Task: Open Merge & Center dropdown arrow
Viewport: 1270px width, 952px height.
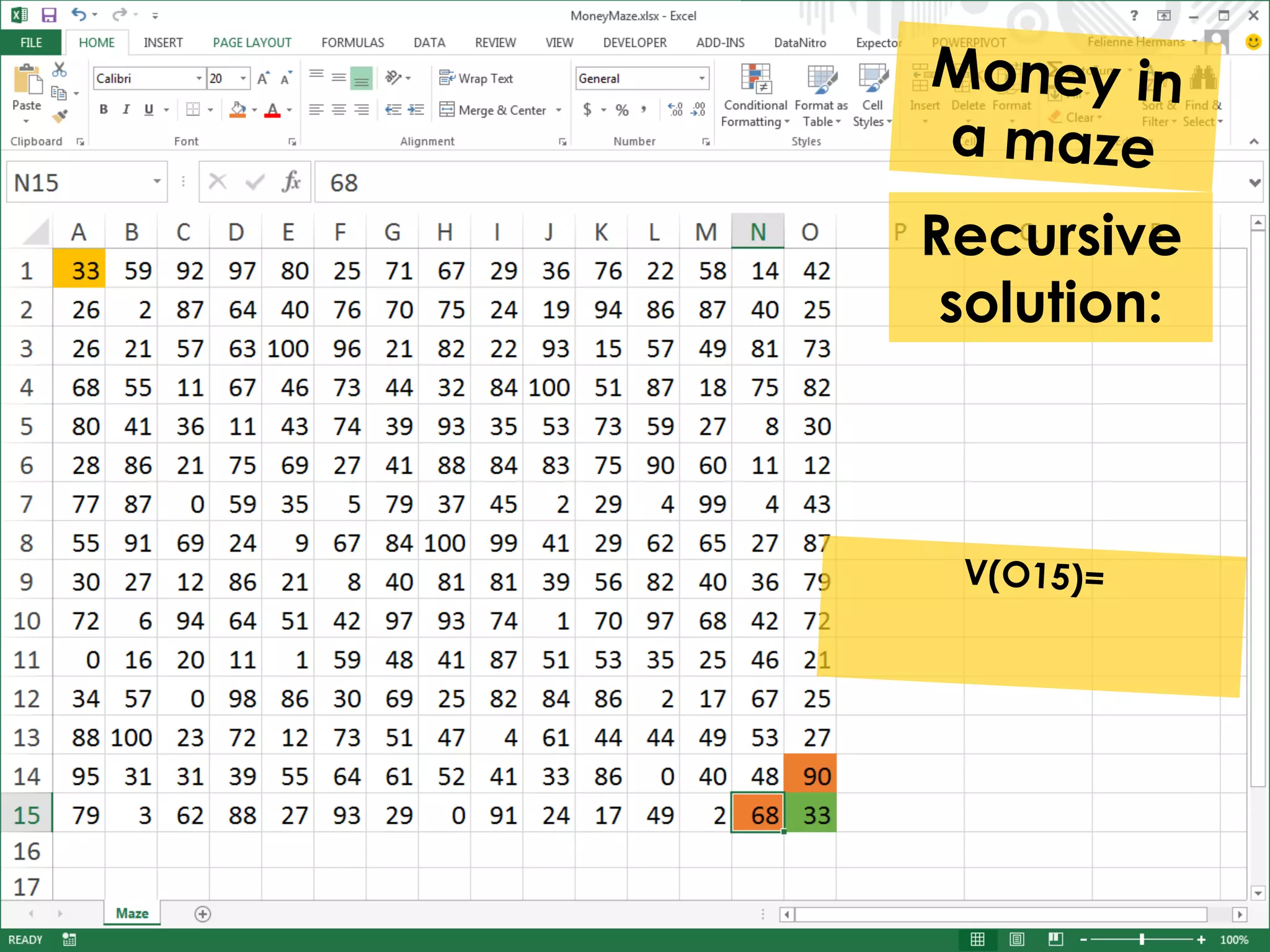Action: [559, 110]
